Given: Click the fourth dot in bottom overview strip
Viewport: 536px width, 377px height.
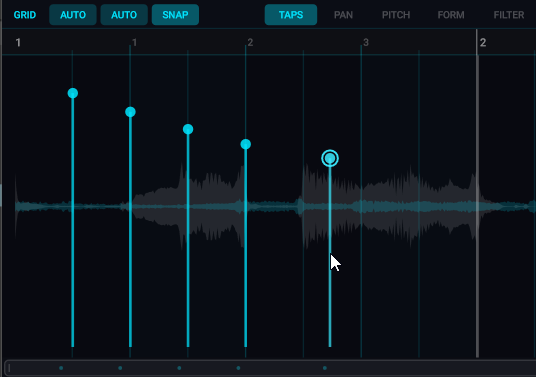Looking at the screenshot, I should tap(238, 368).
